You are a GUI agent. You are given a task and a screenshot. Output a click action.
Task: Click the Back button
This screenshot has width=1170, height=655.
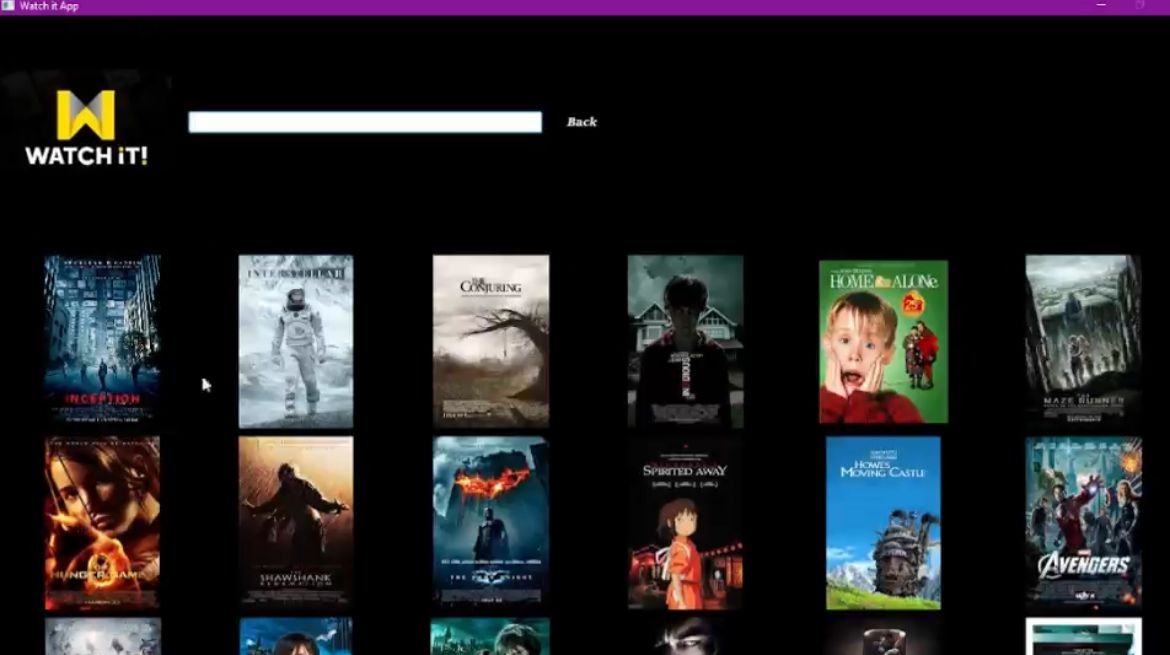click(580, 122)
